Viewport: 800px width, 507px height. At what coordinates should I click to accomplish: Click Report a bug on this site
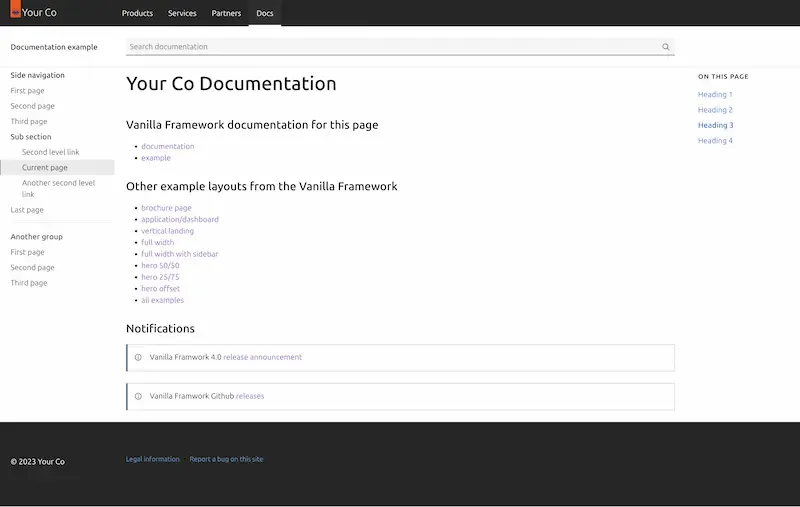pos(226,459)
